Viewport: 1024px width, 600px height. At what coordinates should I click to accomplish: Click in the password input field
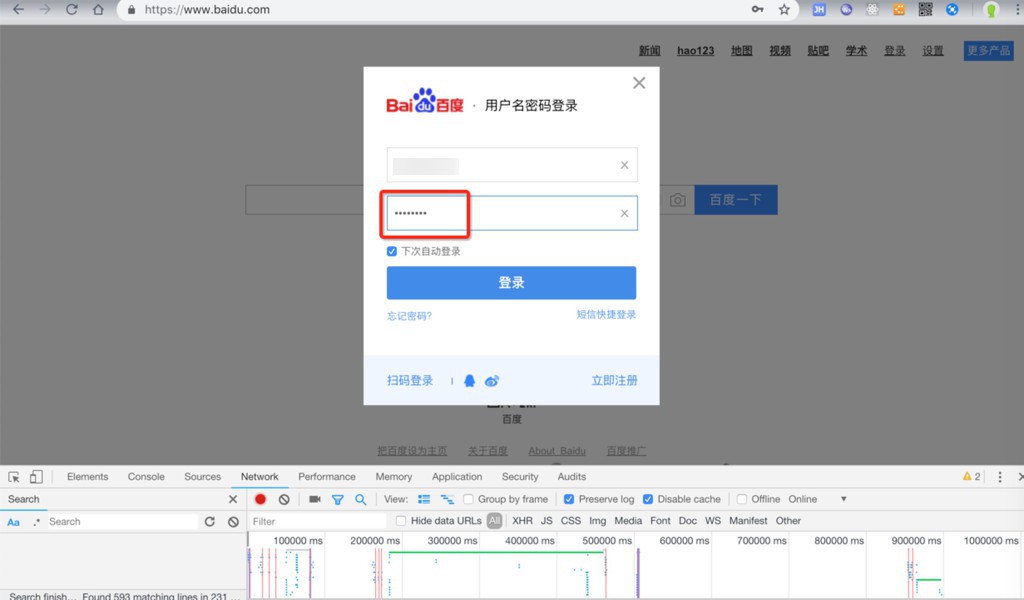coord(512,213)
